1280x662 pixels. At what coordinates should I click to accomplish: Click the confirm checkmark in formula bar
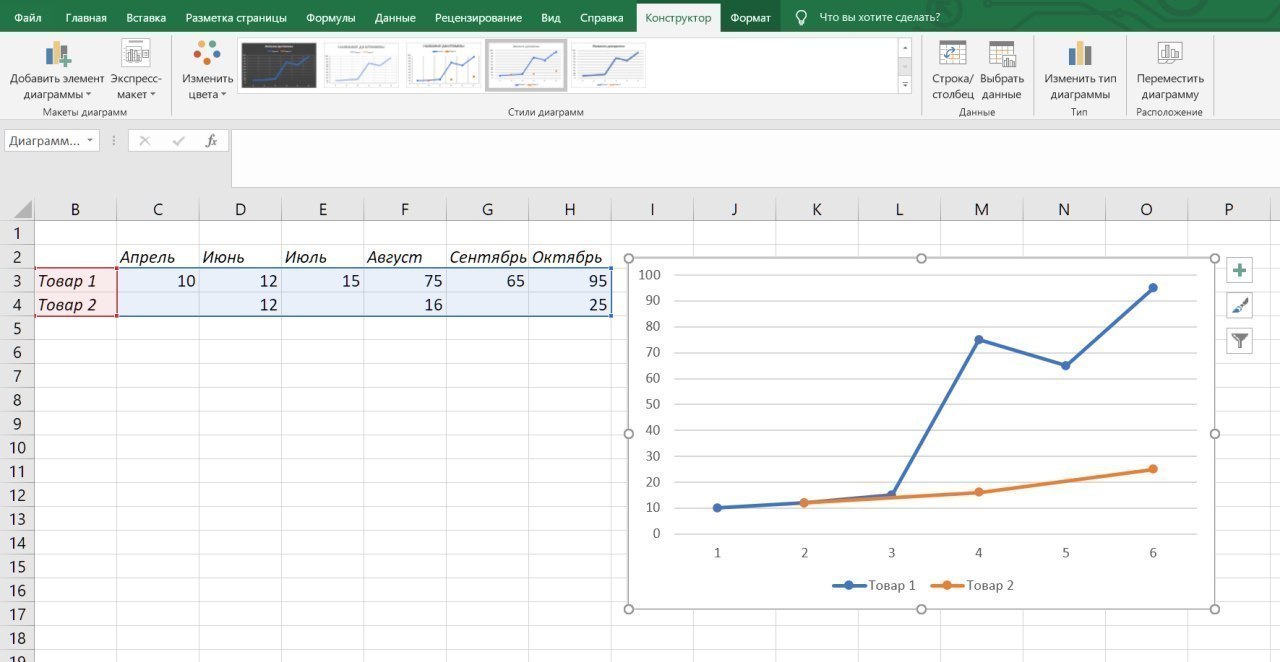click(179, 141)
